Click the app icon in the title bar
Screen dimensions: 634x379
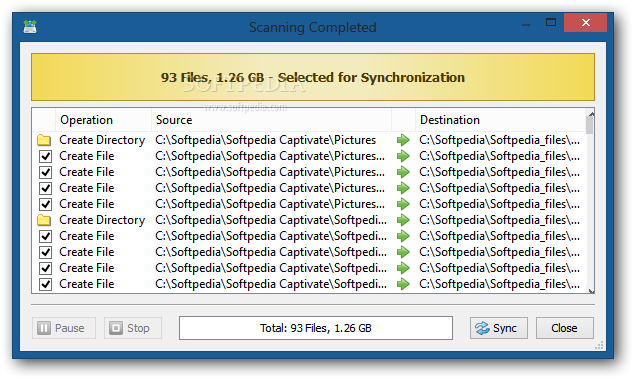tap(30, 27)
